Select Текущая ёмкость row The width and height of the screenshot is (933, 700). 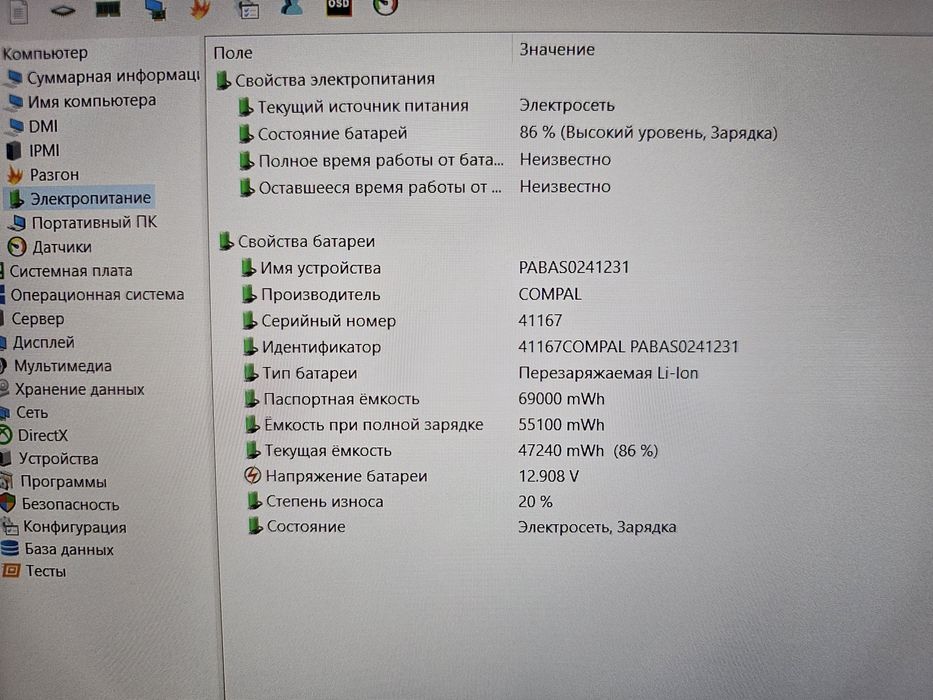pos(318,451)
